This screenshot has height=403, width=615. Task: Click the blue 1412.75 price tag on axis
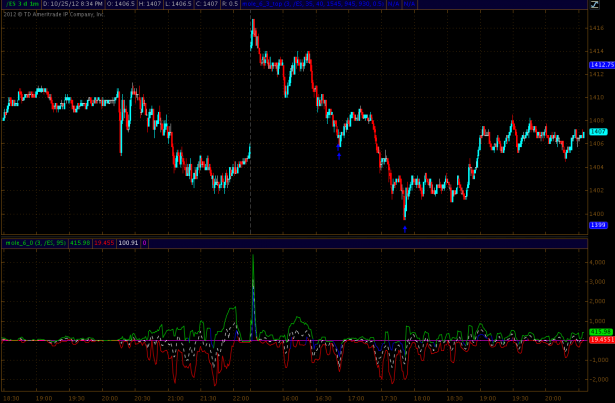[x=600, y=65]
